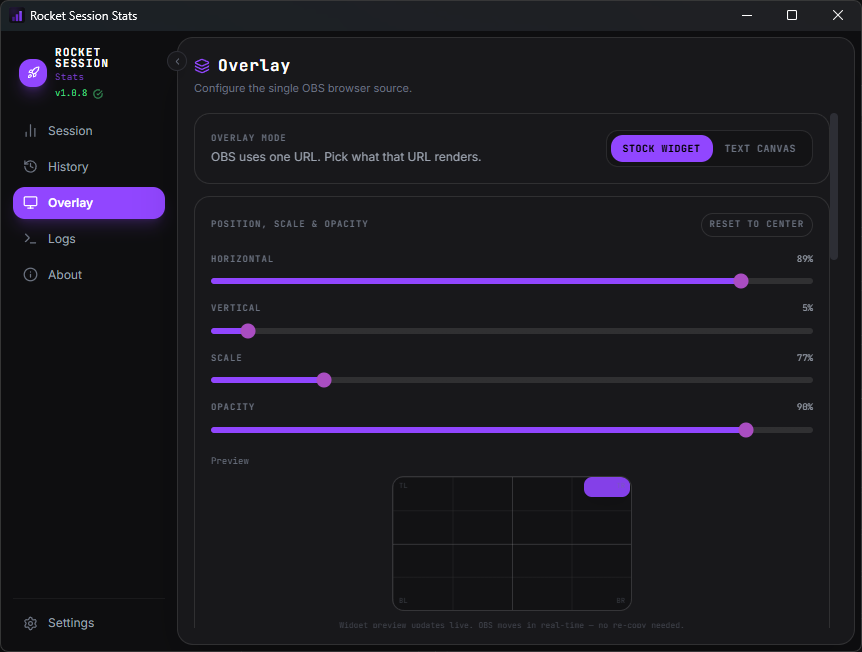Click the 'Configure the single OBS browser source' text
The height and width of the screenshot is (652, 862).
[302, 89]
